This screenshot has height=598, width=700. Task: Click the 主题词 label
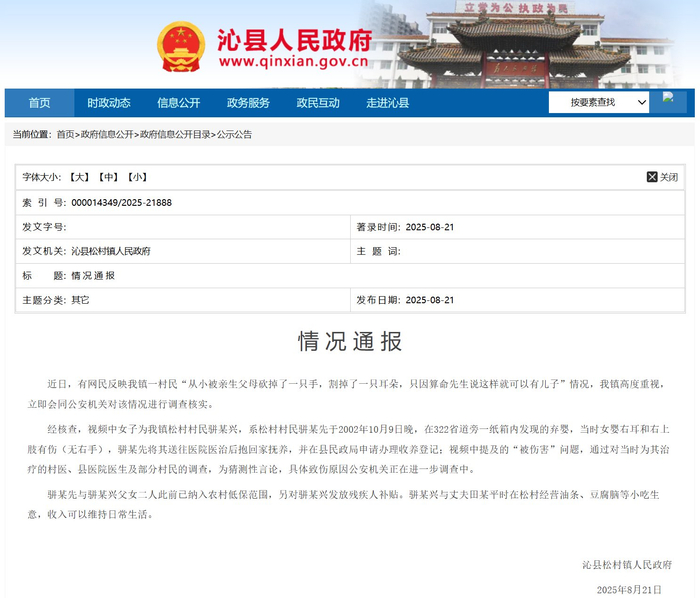coord(378,251)
